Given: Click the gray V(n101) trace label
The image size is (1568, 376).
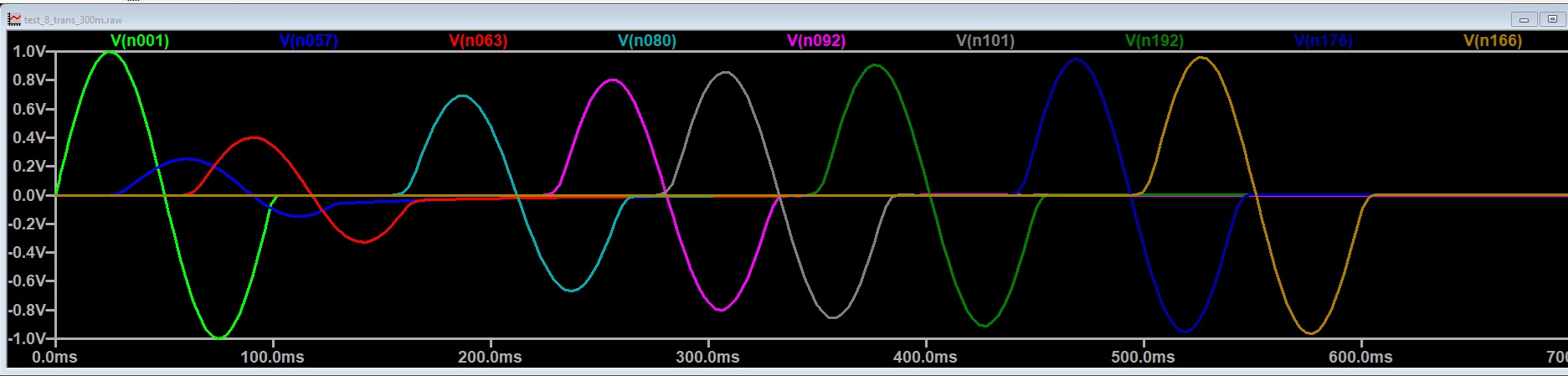Looking at the screenshot, I should 985,40.
